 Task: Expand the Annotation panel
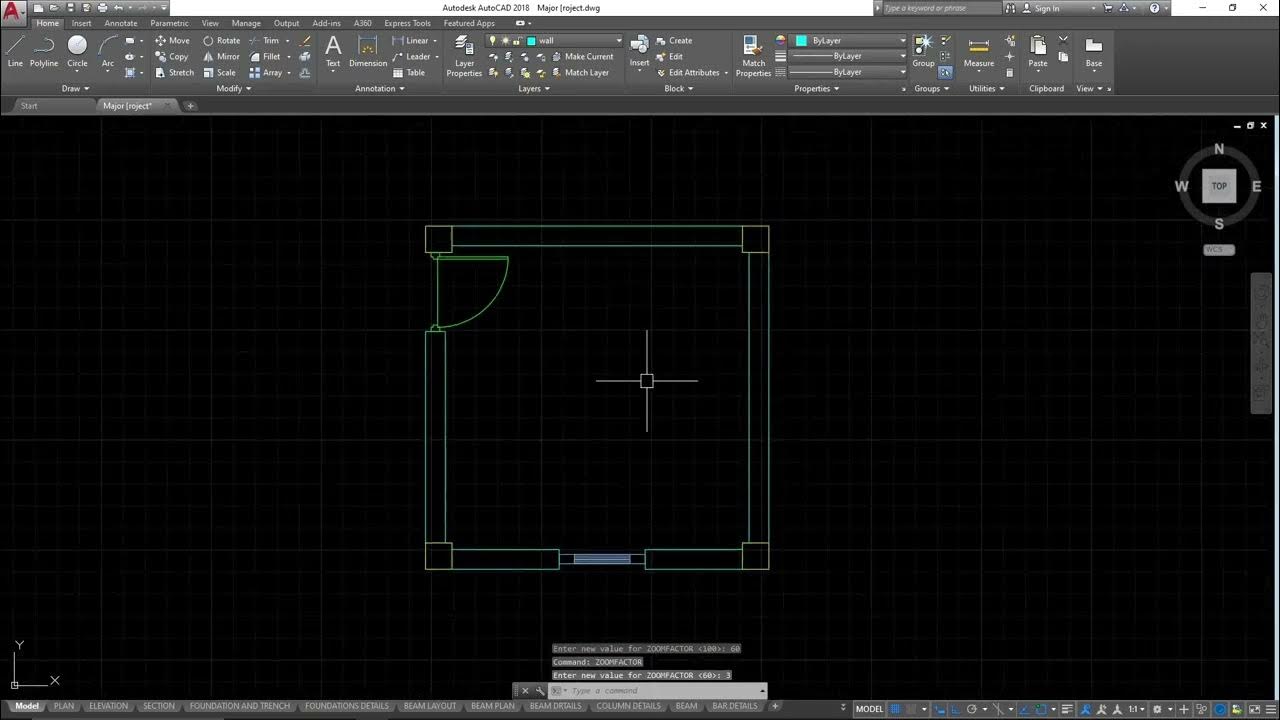379,89
